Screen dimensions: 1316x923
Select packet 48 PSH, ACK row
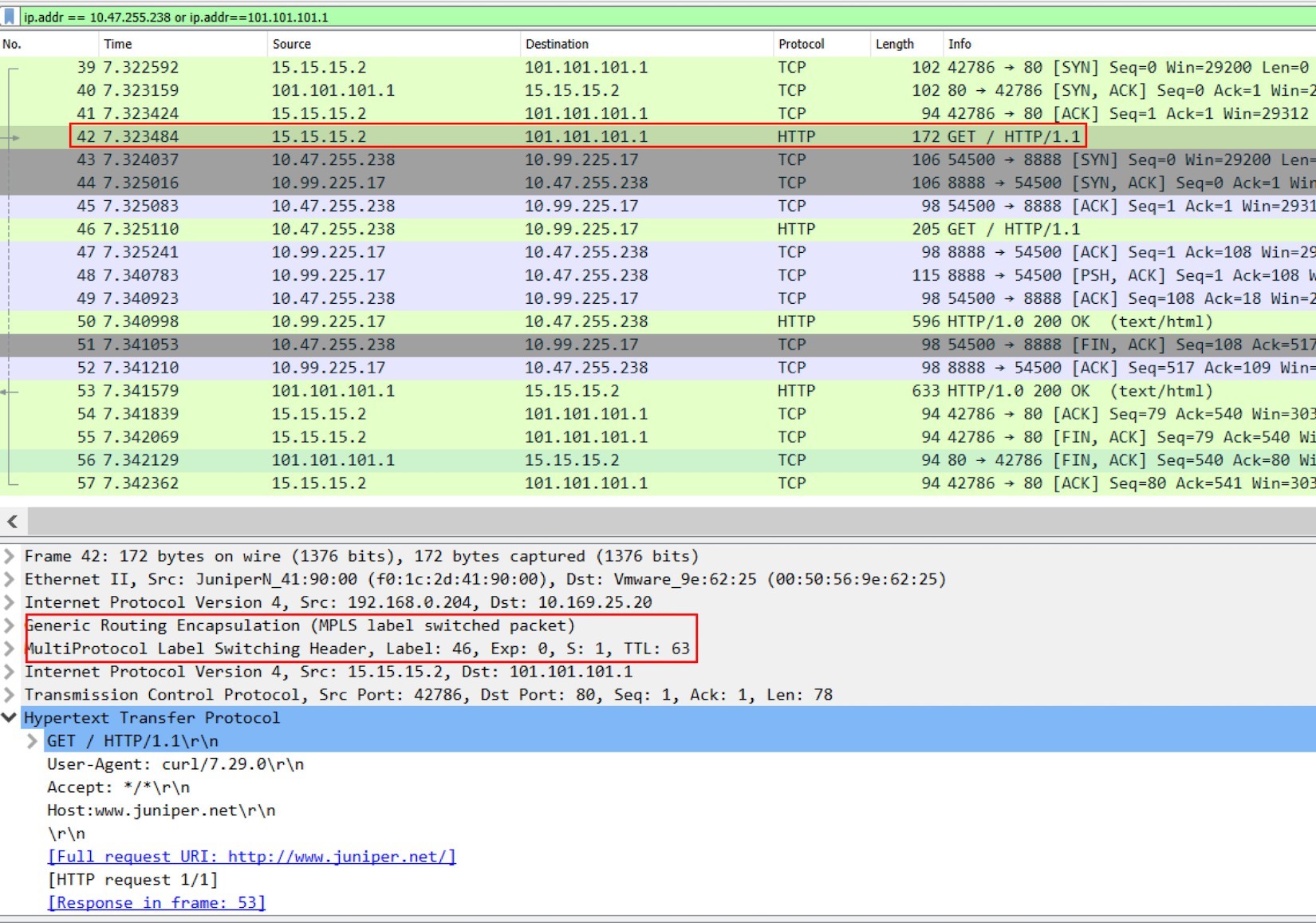658,276
